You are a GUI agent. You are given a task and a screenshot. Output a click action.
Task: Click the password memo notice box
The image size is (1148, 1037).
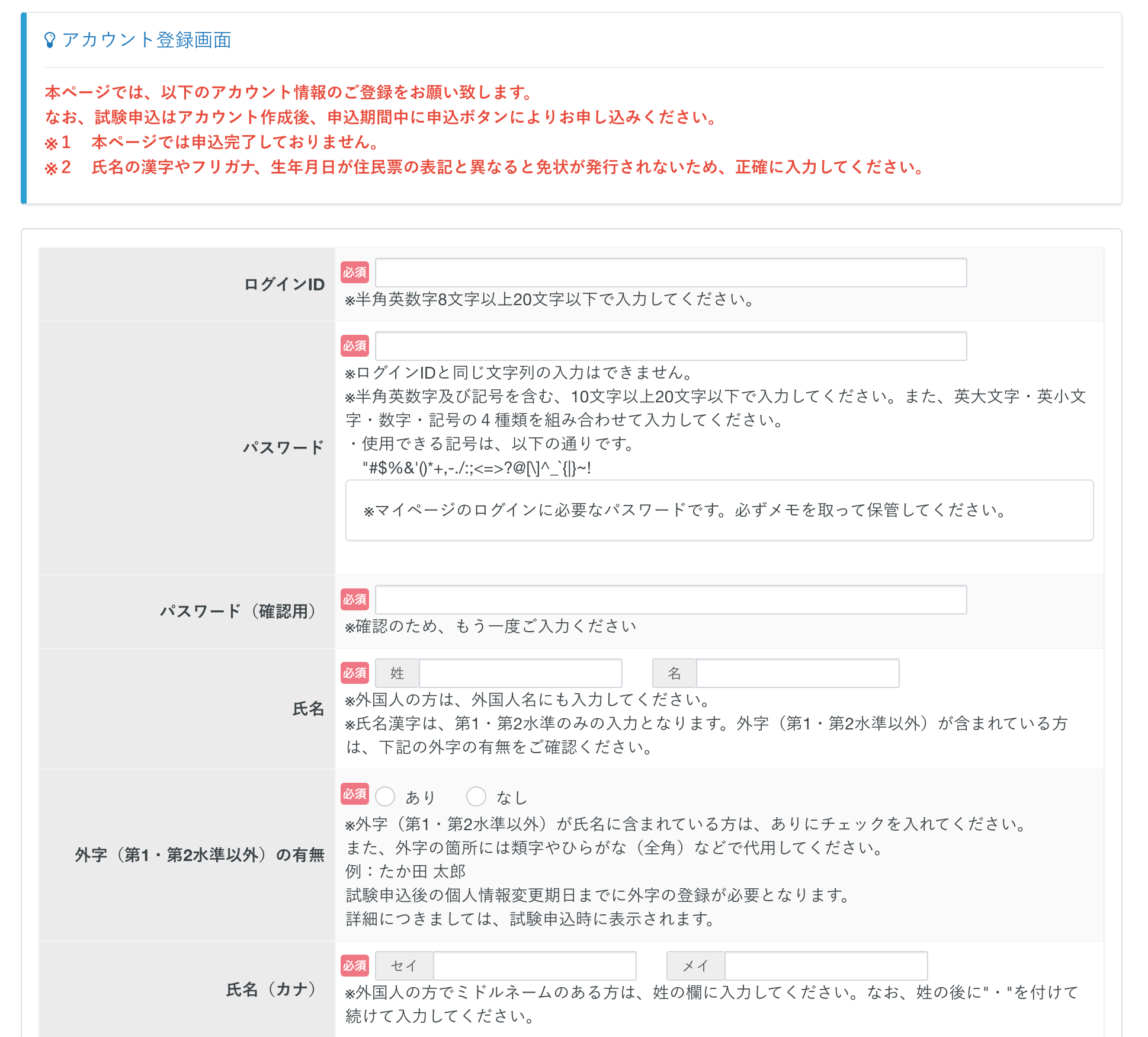719,510
